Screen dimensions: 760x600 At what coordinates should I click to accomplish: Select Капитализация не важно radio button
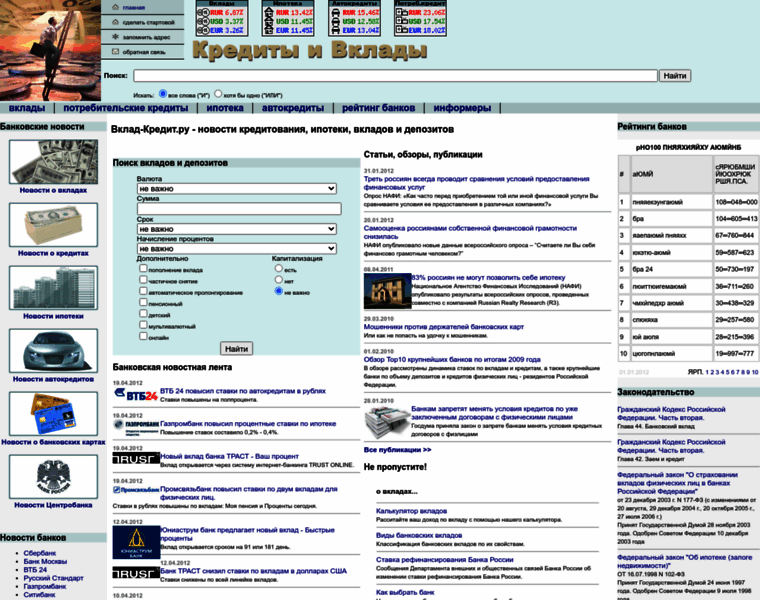pos(278,291)
